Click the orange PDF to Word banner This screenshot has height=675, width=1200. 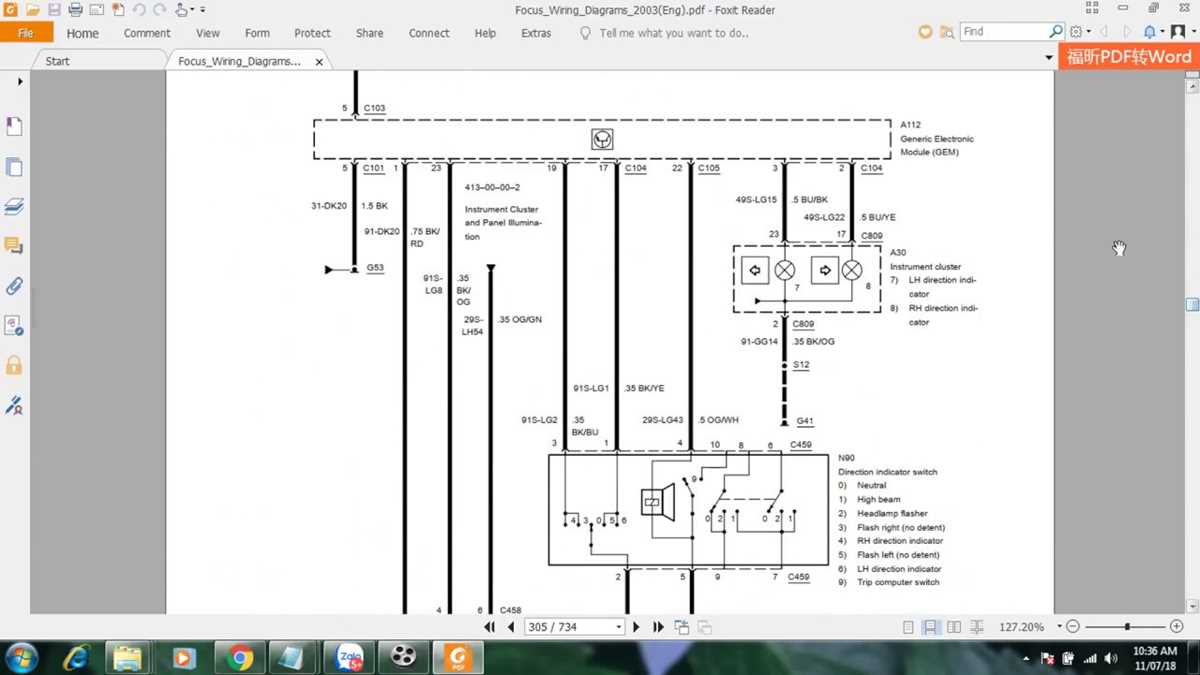pyautogui.click(x=1129, y=57)
